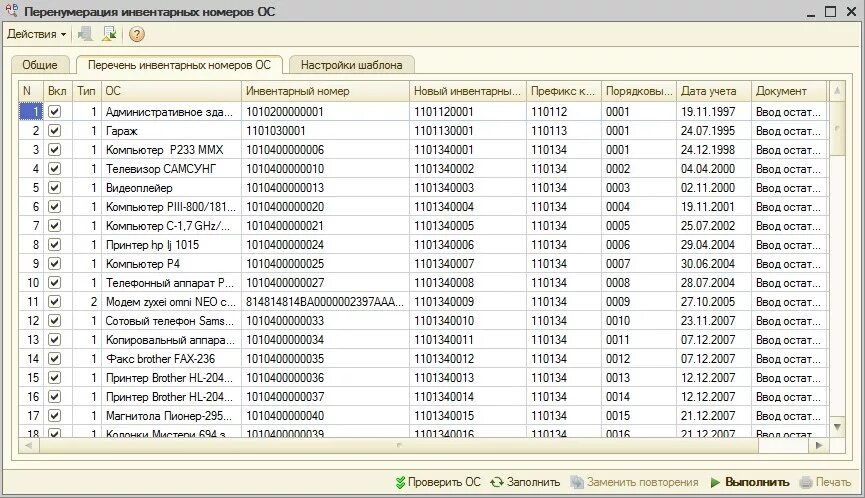Toggle checkbox for Компьютер P233 MMX row

55,149
